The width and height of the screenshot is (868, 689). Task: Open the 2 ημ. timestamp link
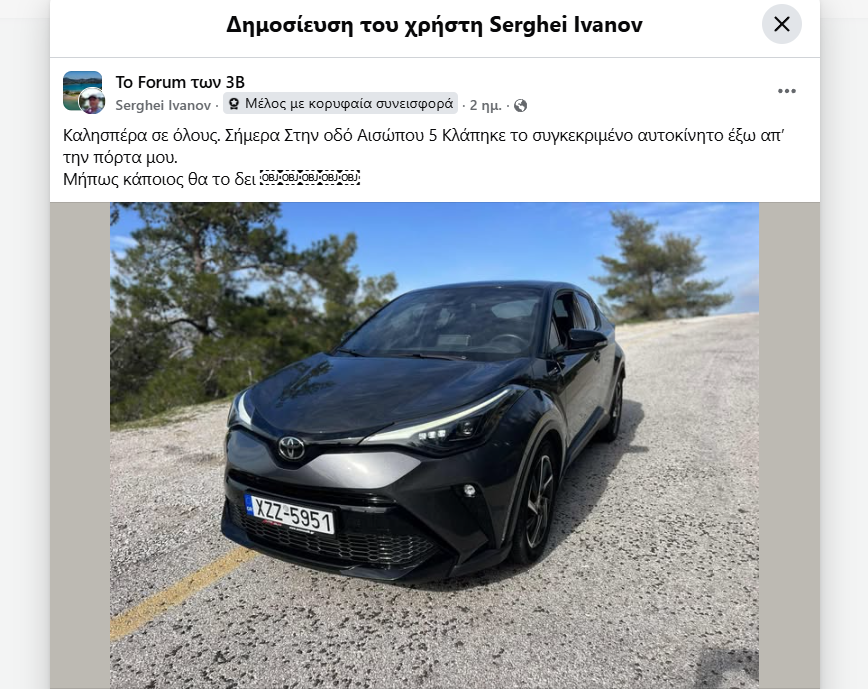click(x=485, y=105)
